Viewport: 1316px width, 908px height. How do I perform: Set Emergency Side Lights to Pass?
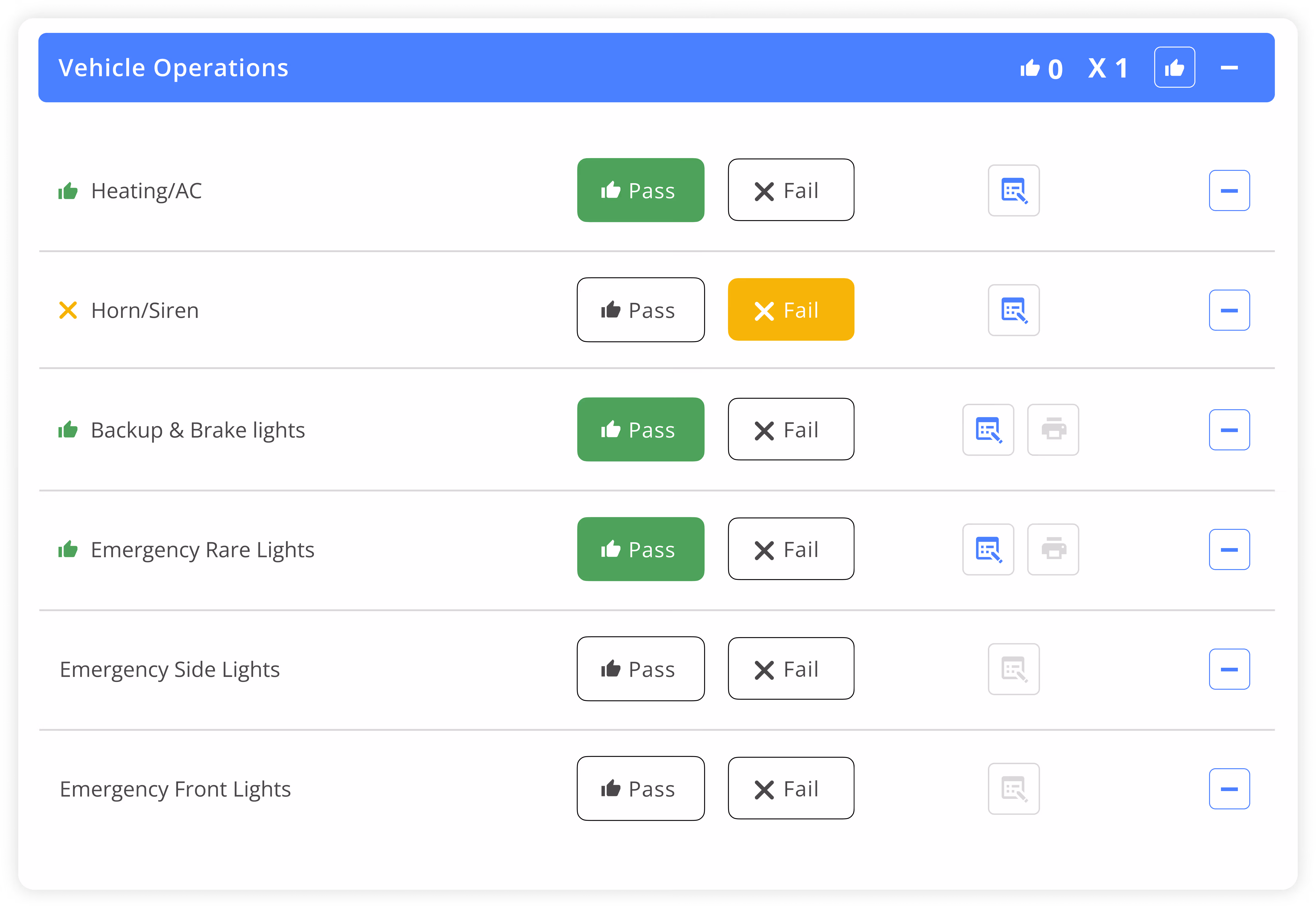click(640, 669)
